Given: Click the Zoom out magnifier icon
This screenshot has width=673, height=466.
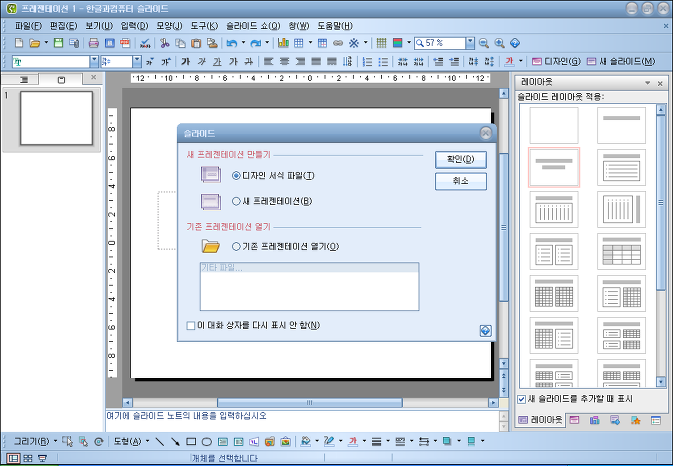Looking at the screenshot, I should coord(484,43).
